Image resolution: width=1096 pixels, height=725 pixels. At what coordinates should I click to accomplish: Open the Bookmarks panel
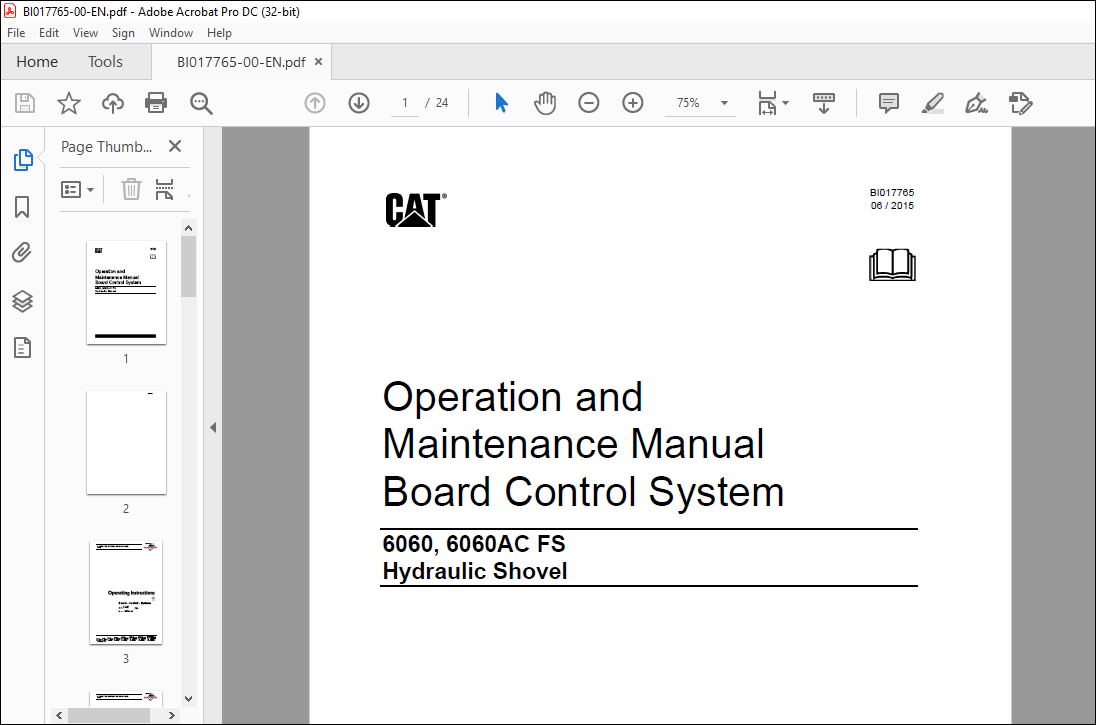22,207
